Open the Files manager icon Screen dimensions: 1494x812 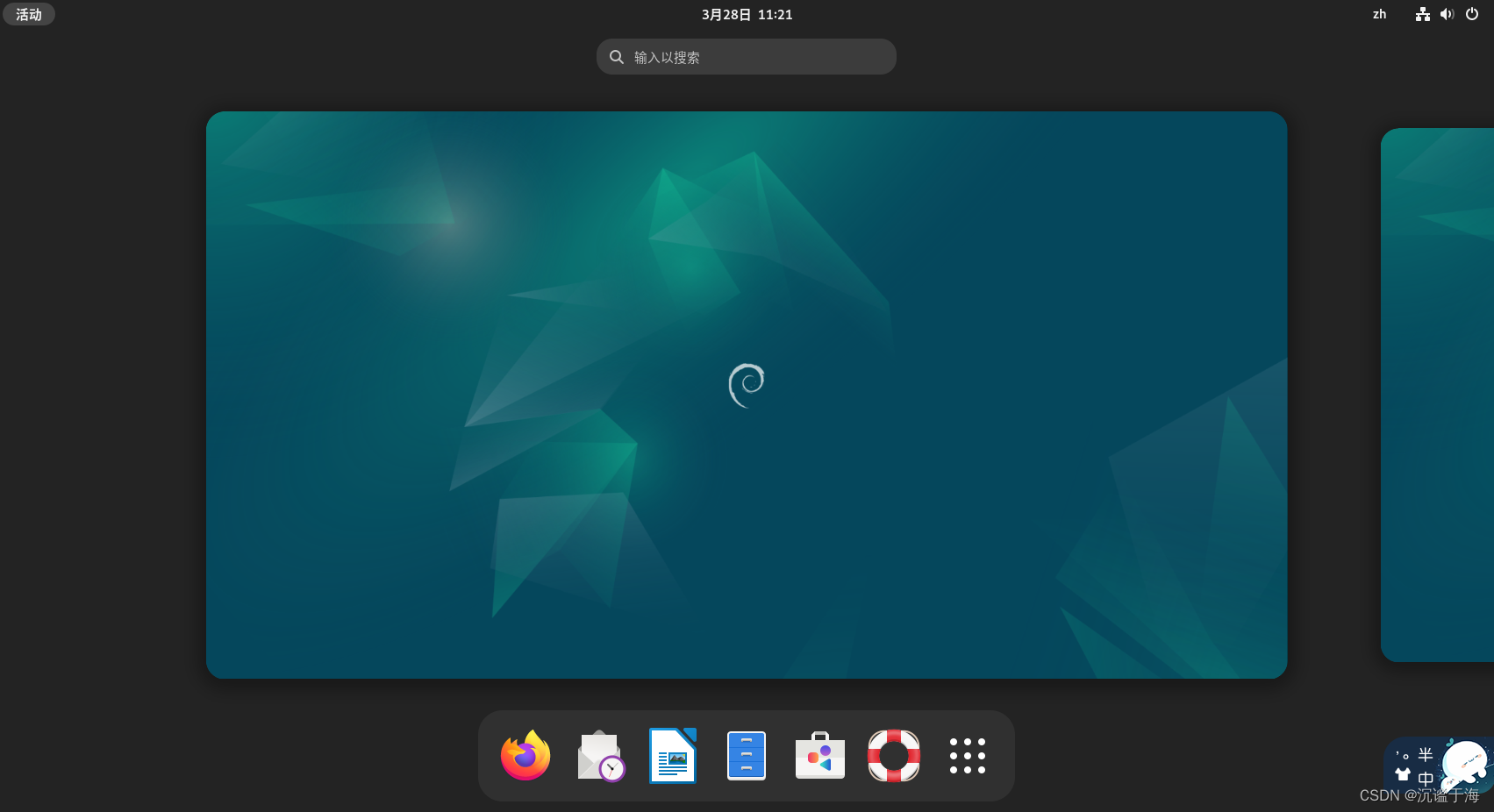click(747, 755)
